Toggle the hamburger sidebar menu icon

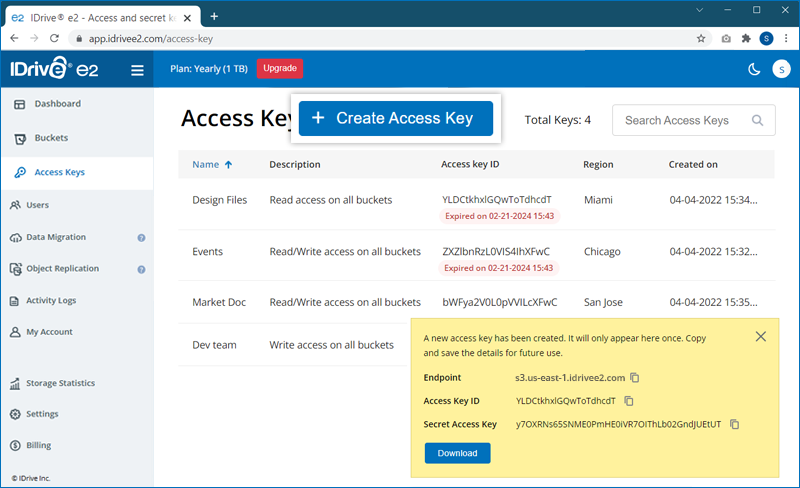pos(137,70)
